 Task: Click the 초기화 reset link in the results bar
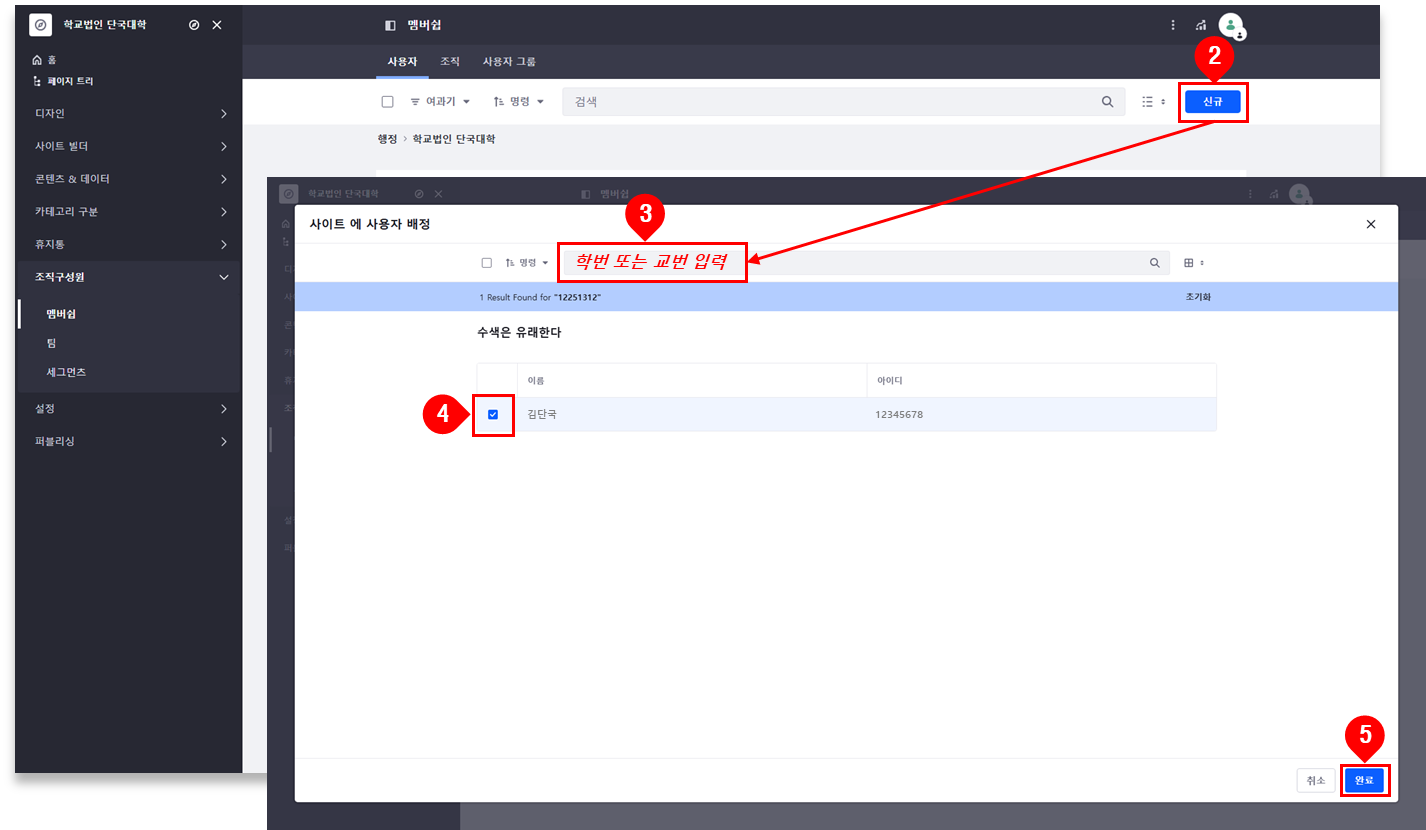click(1198, 298)
